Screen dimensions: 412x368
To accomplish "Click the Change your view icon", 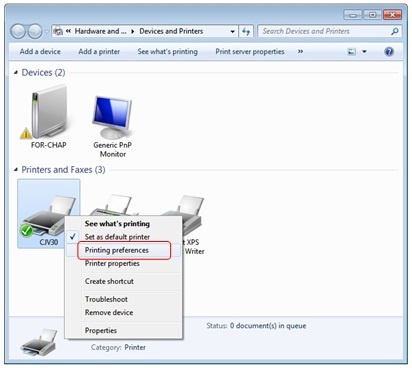I will 352,52.
